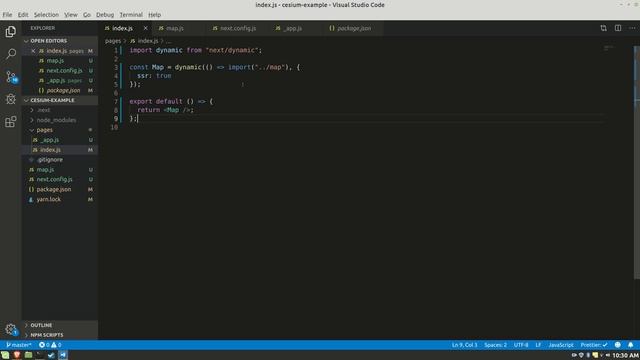Close the index.js editor tab
Screen dimensions: 640x360
pos(145,28)
